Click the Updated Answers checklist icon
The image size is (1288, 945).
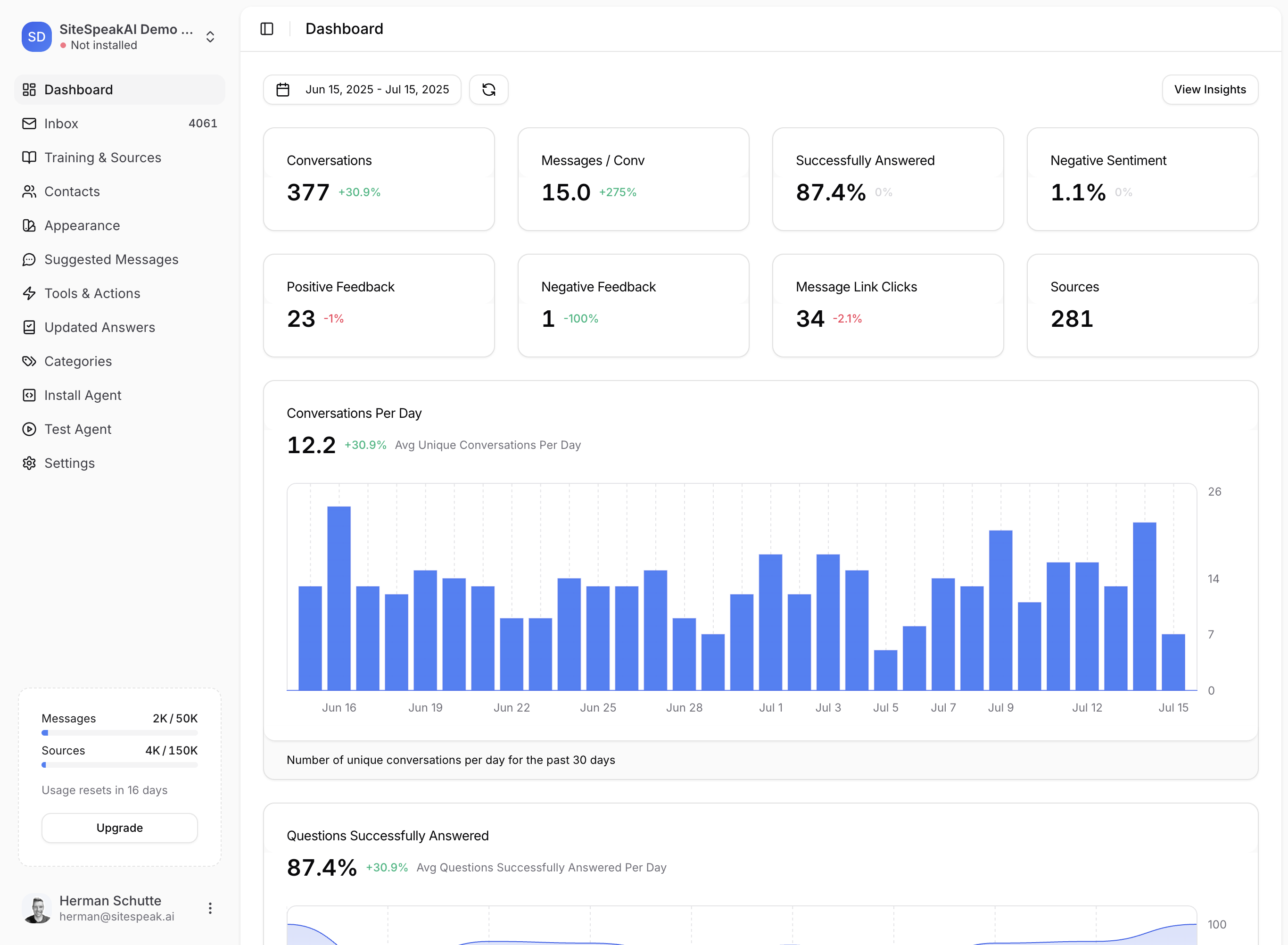tap(29, 327)
